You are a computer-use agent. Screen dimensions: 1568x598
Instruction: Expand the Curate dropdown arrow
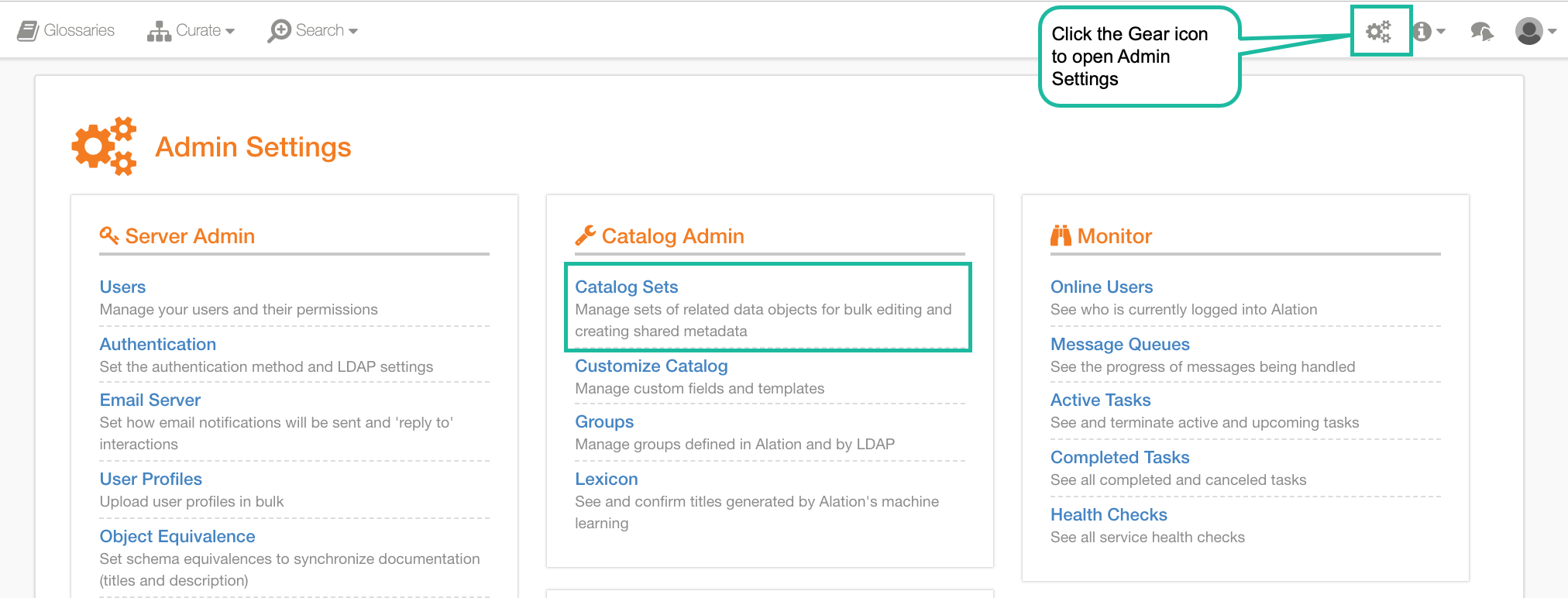click(230, 32)
